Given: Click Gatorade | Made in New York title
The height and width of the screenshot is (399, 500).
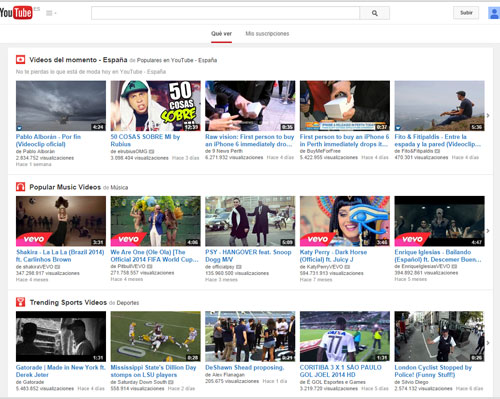Looking at the screenshot, I should (x=61, y=371).
